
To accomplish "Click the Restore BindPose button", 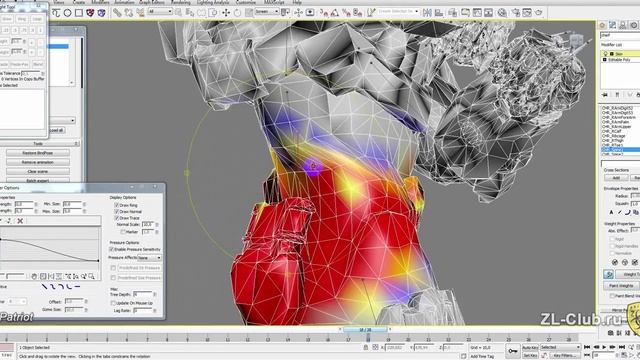I will (38, 153).
